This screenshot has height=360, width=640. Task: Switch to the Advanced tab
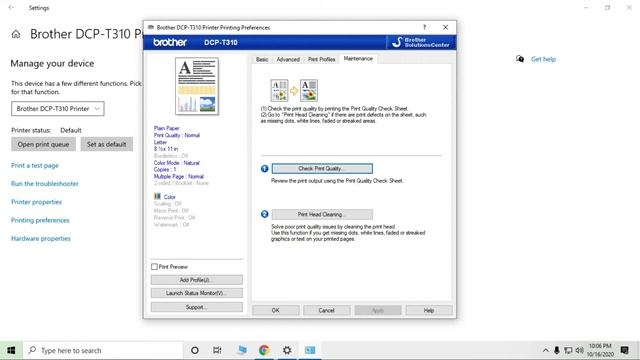click(288, 59)
